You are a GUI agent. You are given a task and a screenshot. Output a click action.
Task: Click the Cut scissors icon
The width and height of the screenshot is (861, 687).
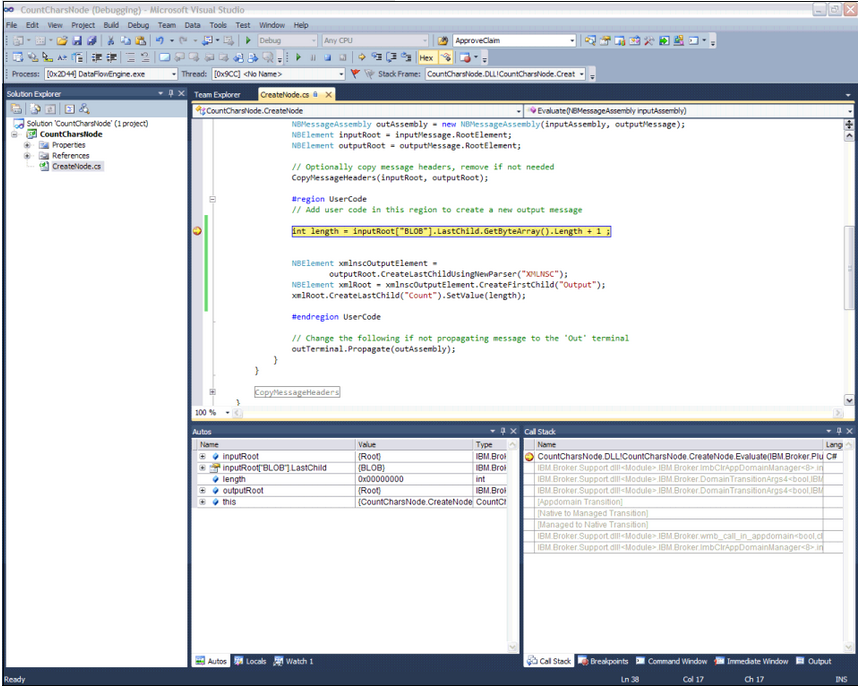[x=111, y=41]
